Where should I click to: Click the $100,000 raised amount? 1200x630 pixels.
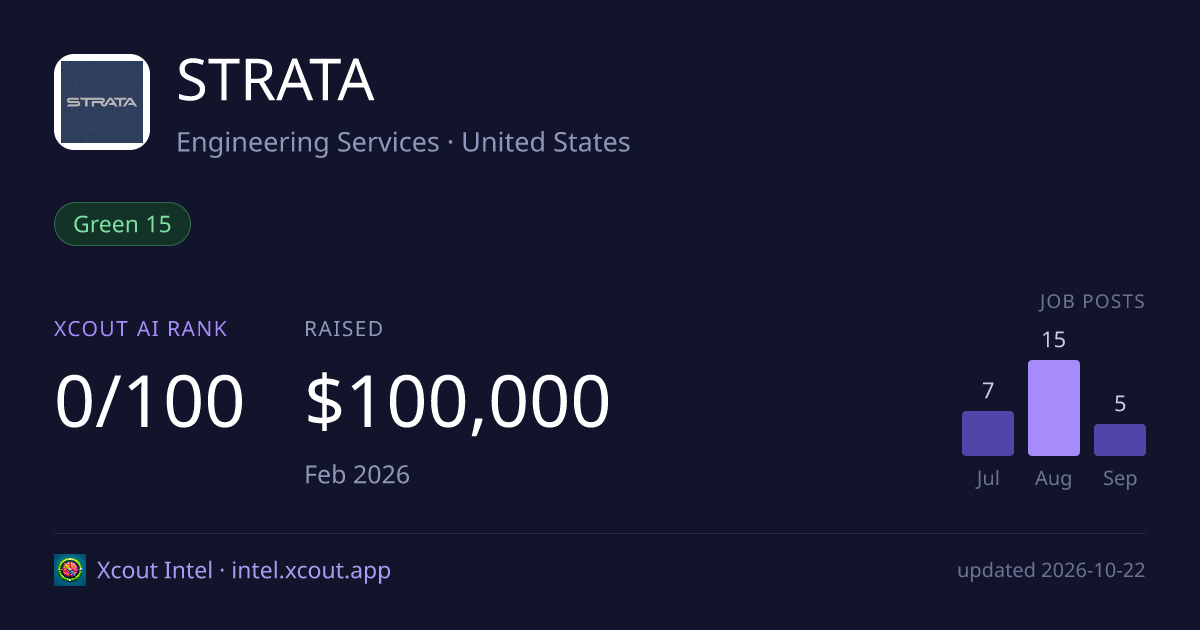(457, 402)
